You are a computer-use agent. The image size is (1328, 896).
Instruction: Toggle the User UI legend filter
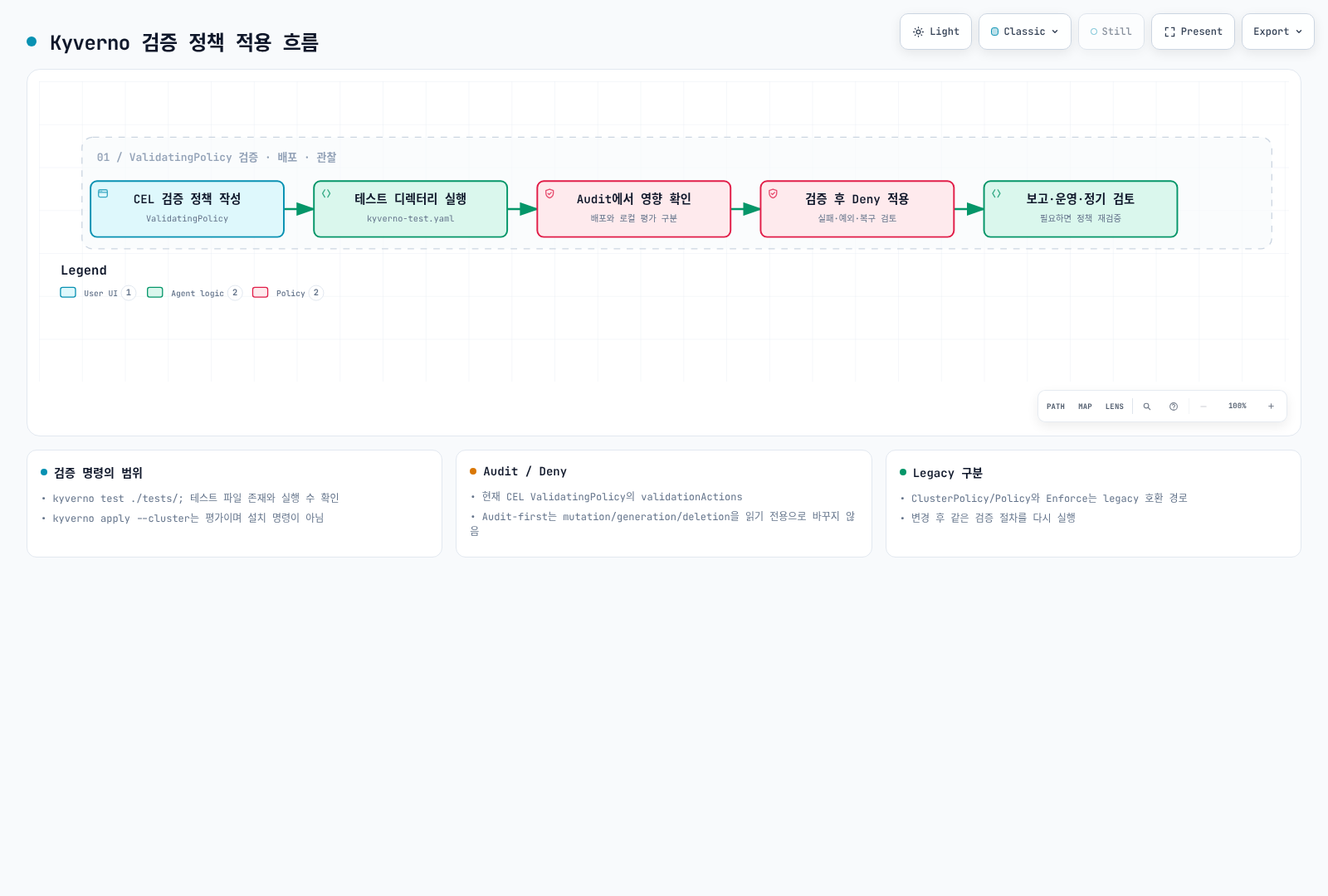pyautogui.click(x=98, y=293)
